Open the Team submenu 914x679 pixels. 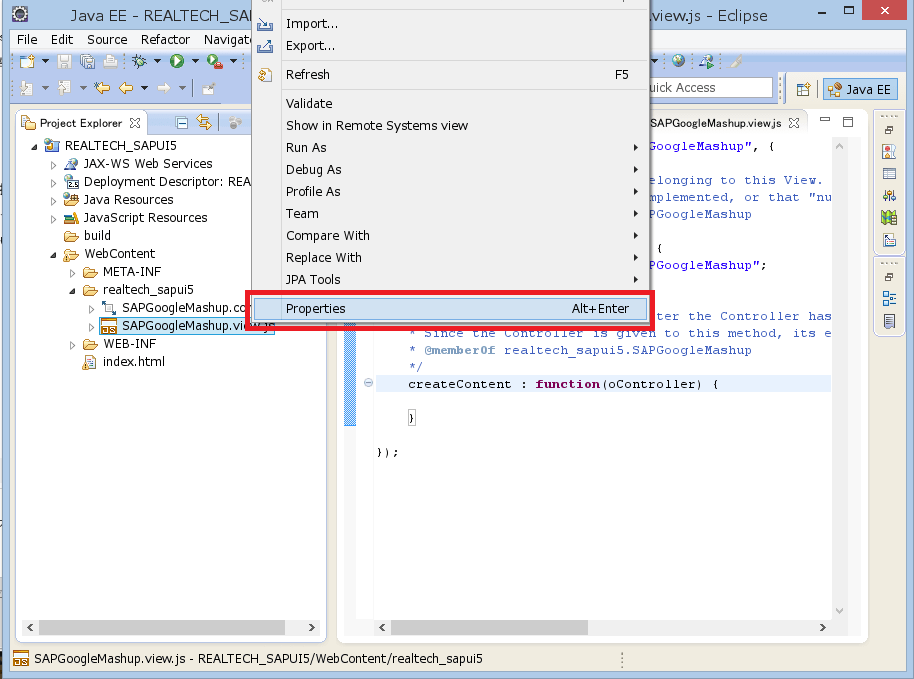pyautogui.click(x=452, y=213)
